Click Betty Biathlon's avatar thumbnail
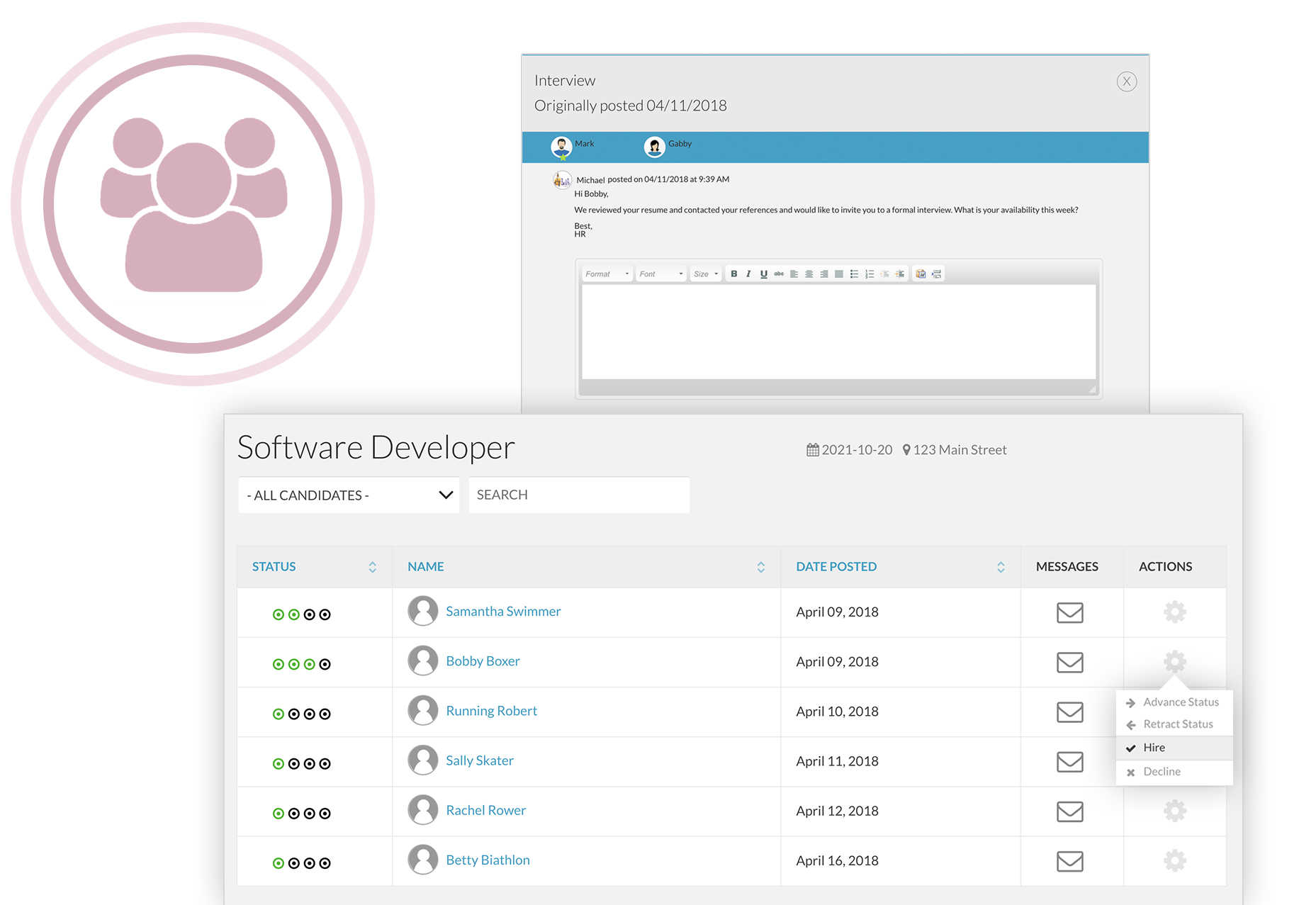 (x=423, y=860)
